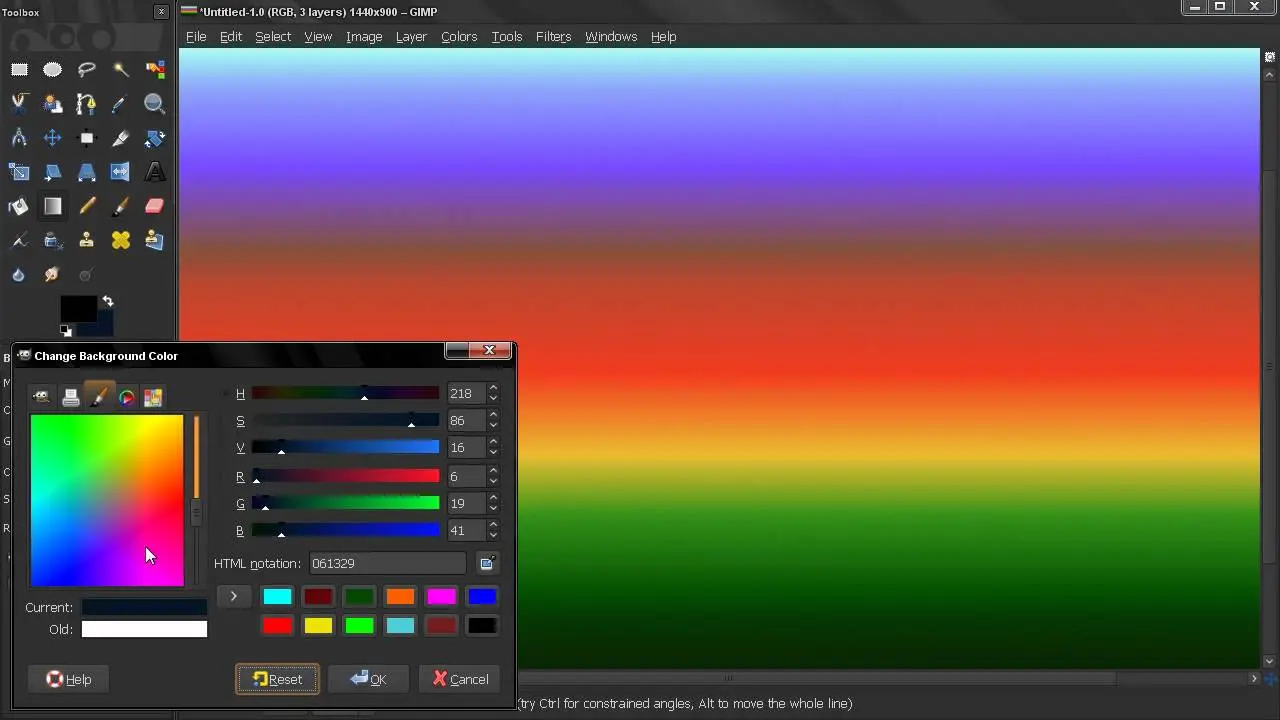
Task: Choose the Zoom magnifier tool
Action: click(x=155, y=103)
